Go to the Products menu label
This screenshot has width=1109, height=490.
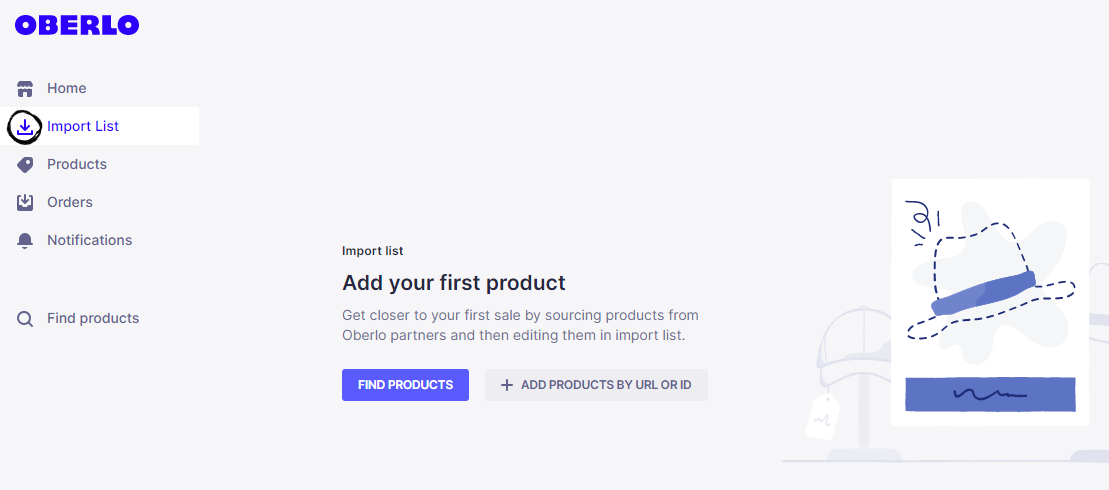pos(77,164)
